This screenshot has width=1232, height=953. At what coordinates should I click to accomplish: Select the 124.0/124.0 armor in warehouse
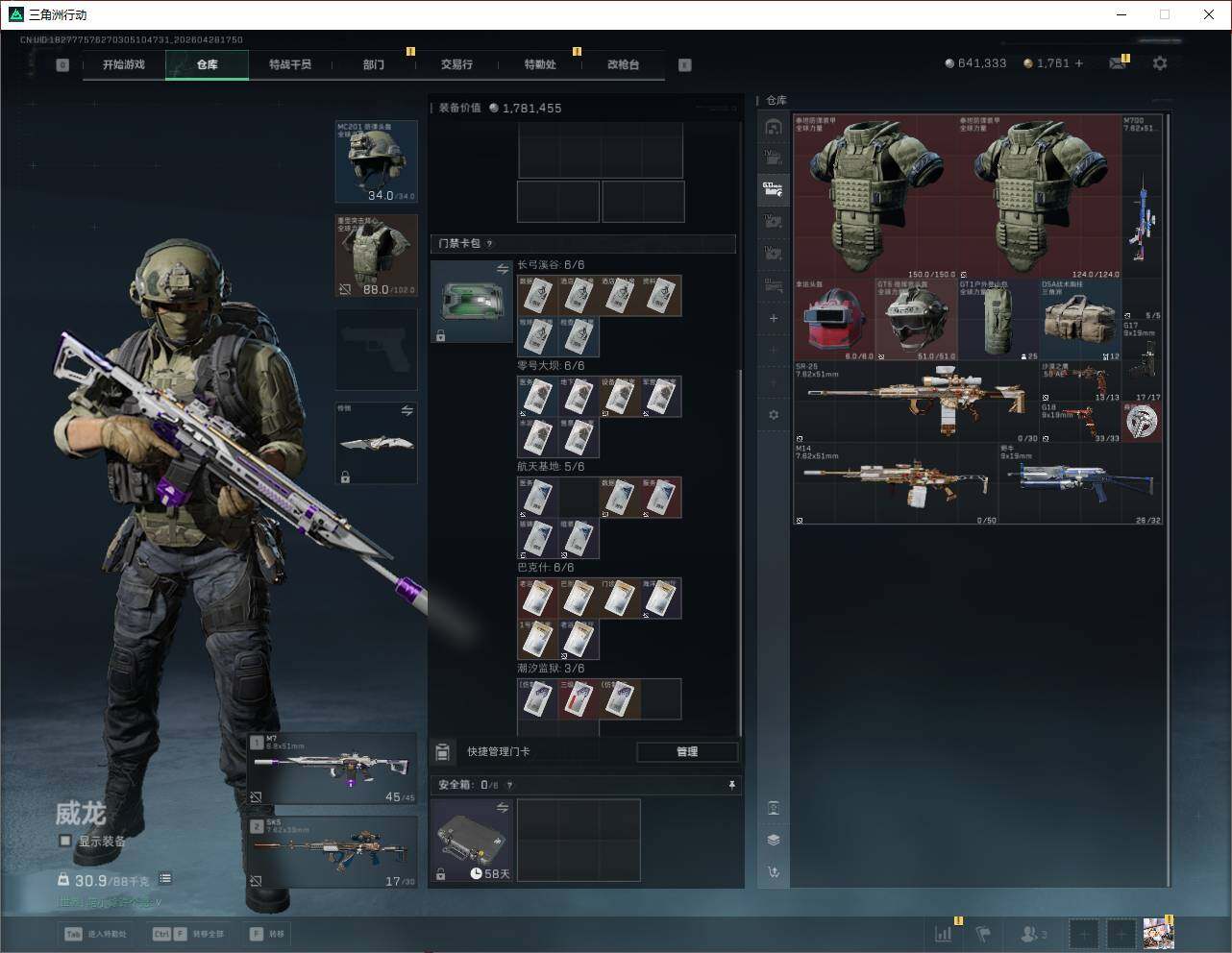pos(1040,197)
